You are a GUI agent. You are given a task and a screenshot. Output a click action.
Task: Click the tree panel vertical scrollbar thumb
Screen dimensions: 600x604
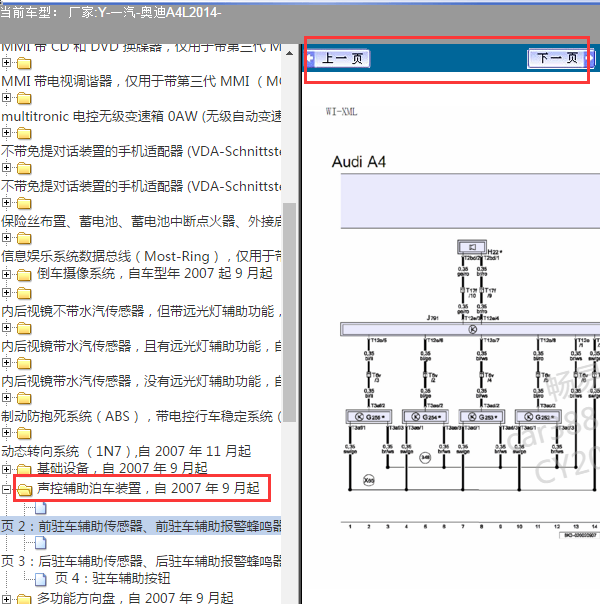[289, 312]
